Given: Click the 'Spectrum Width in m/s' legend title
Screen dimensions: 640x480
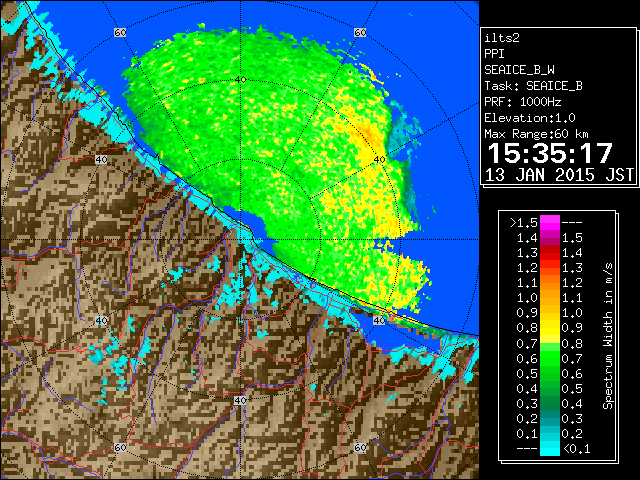Looking at the screenshot, I should pyautogui.click(x=607, y=336).
